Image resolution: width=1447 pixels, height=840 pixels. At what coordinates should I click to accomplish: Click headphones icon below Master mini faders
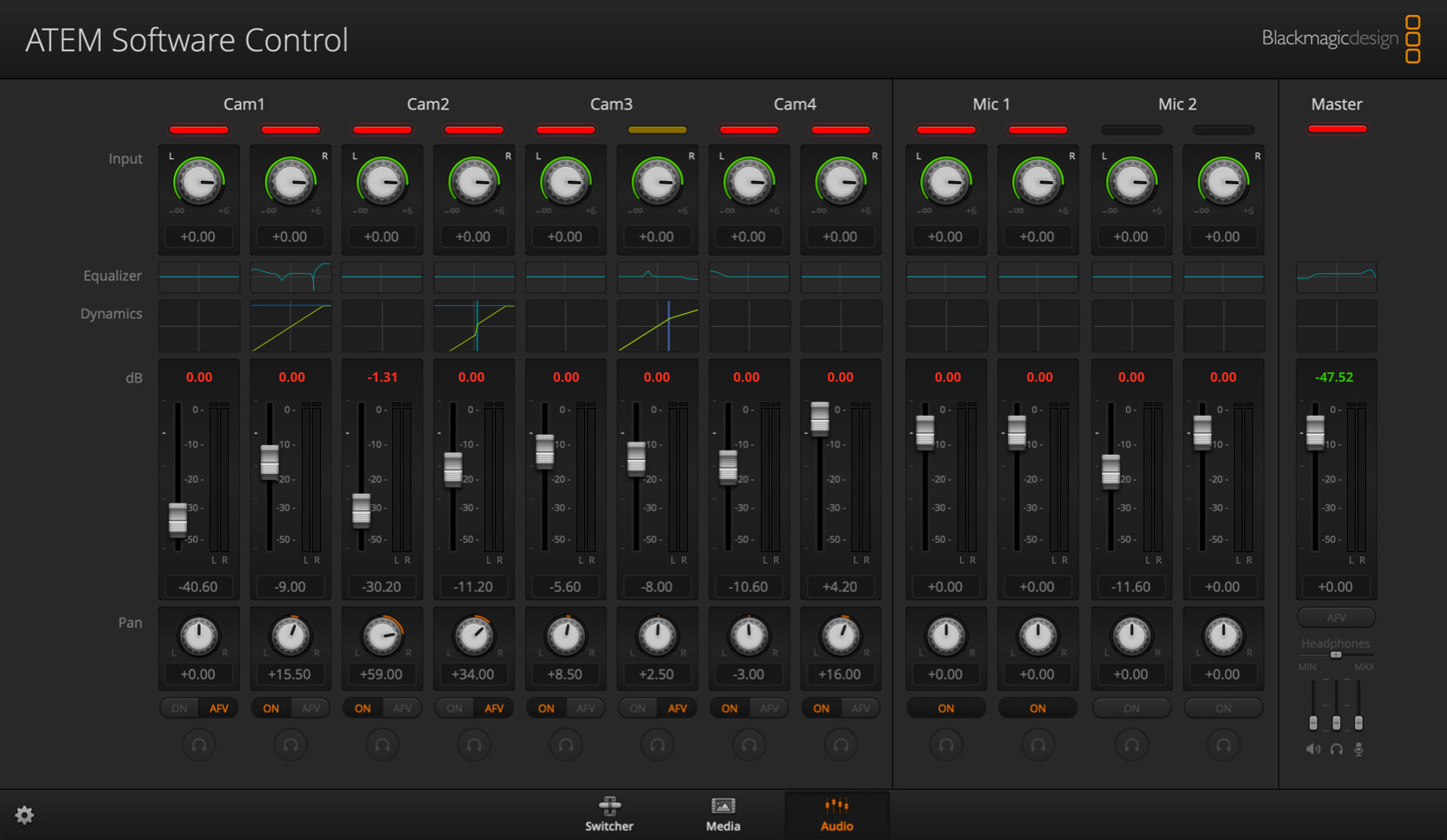[x=1336, y=749]
